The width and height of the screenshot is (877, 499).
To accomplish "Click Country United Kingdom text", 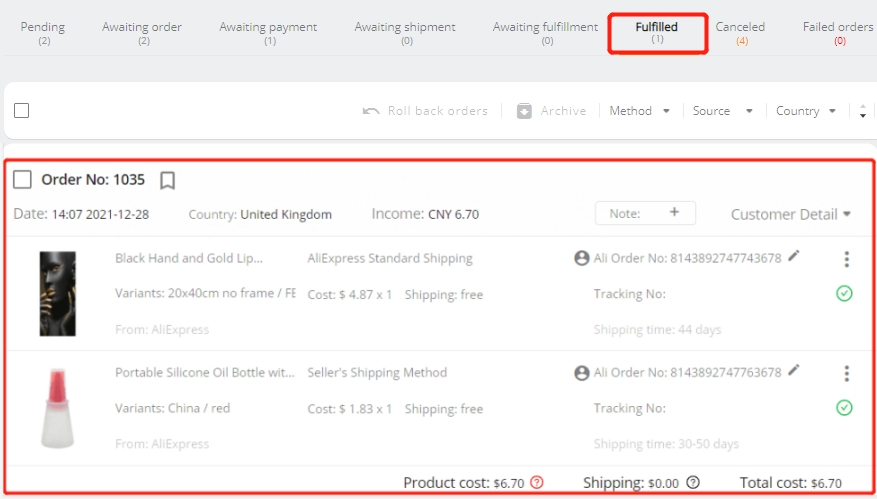I will coord(260,214).
